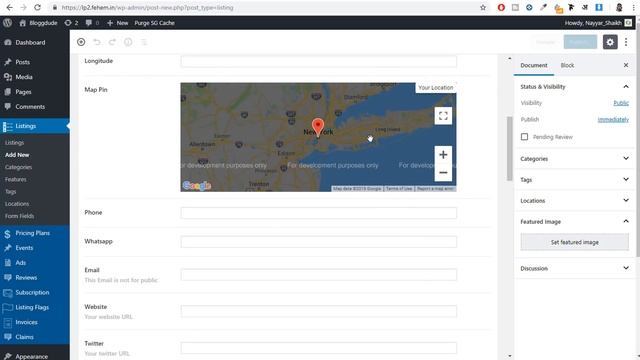The image size is (640, 360).
Task: Open Features submenu item
Action: (x=16, y=179)
